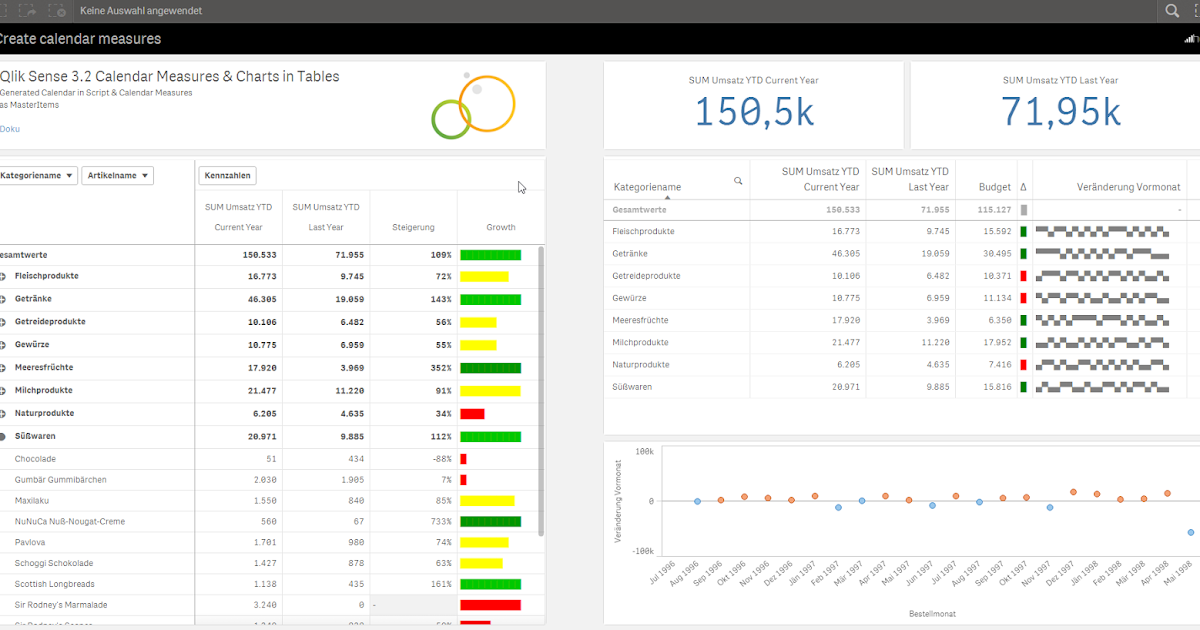1200x630 pixels.
Task: Click the Qlik Sense 3.2 Calendar Measures title
Action: (x=170, y=77)
